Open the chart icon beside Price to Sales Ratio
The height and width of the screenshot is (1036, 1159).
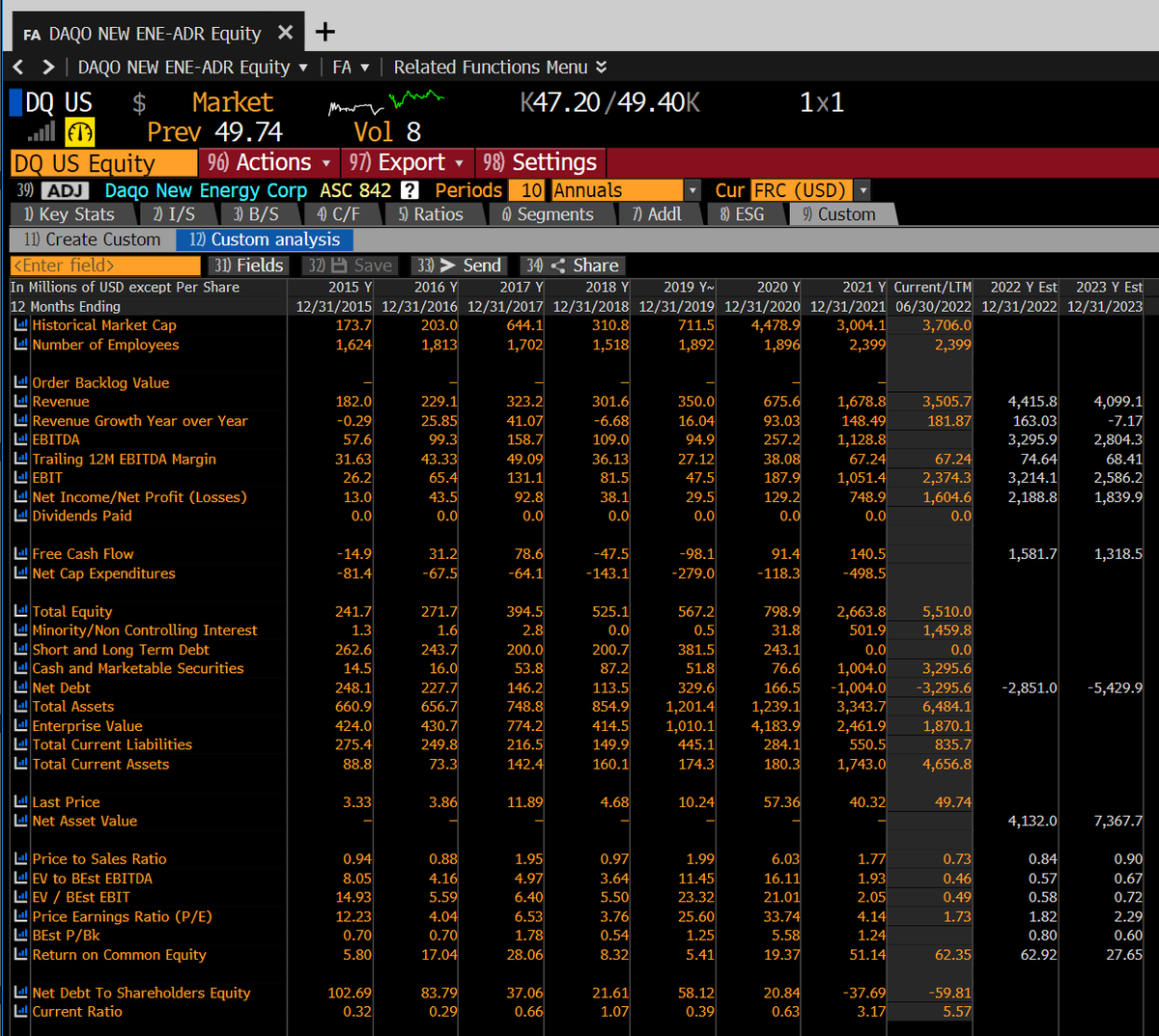pyautogui.click(x=20, y=859)
